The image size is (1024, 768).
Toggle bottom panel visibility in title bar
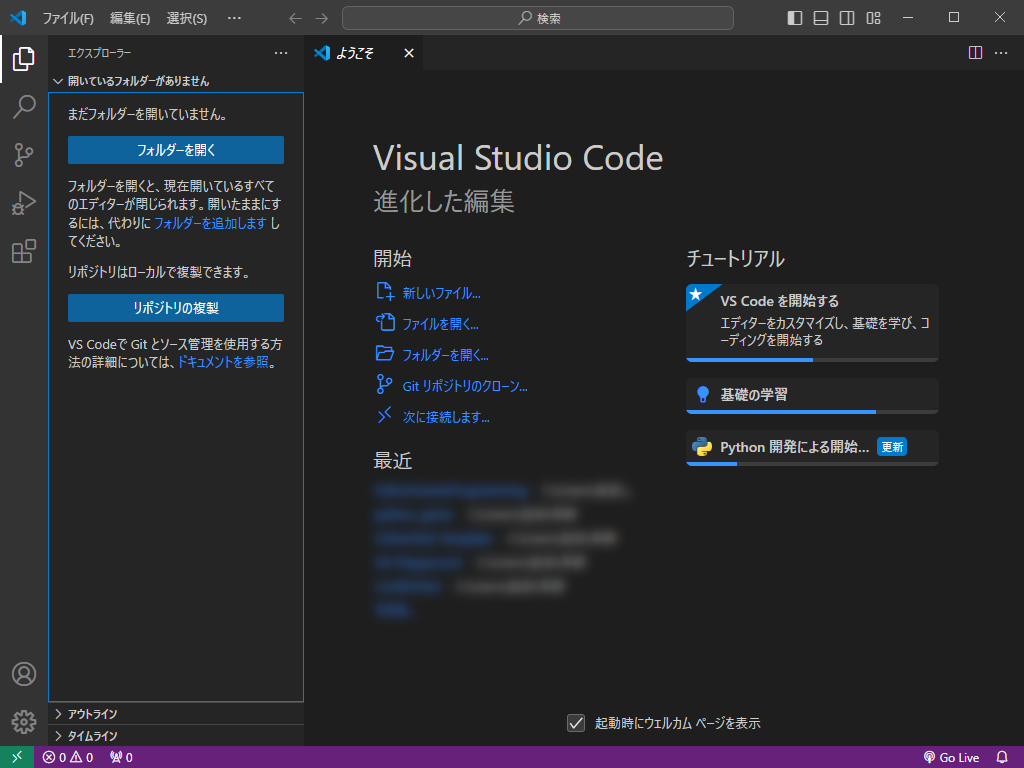(821, 18)
